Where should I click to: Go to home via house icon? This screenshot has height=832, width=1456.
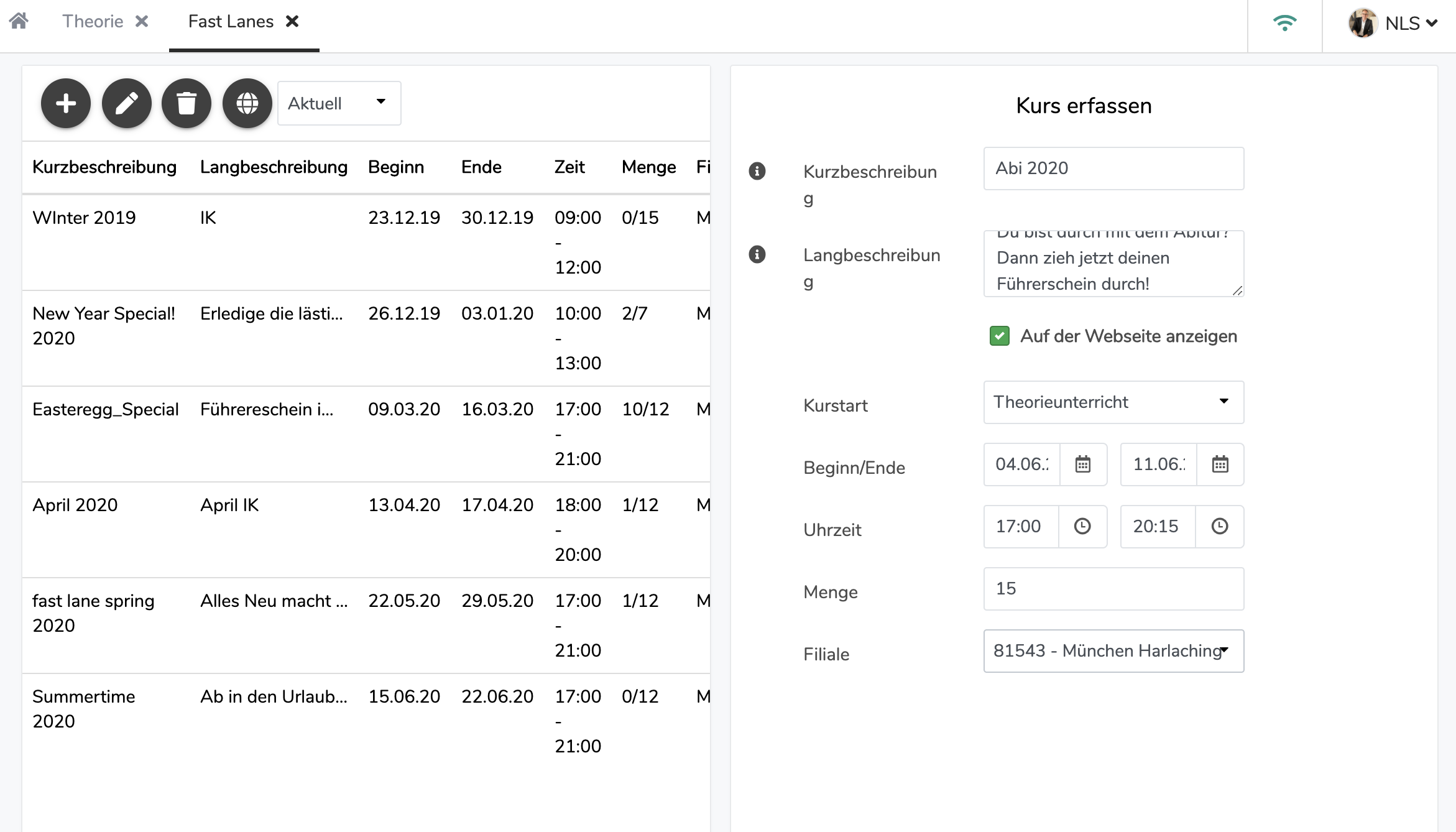point(19,21)
